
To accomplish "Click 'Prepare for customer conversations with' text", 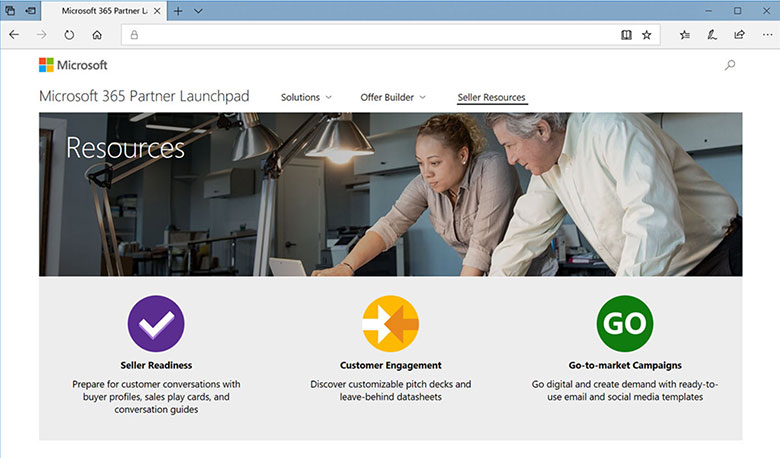I will (x=156, y=384).
